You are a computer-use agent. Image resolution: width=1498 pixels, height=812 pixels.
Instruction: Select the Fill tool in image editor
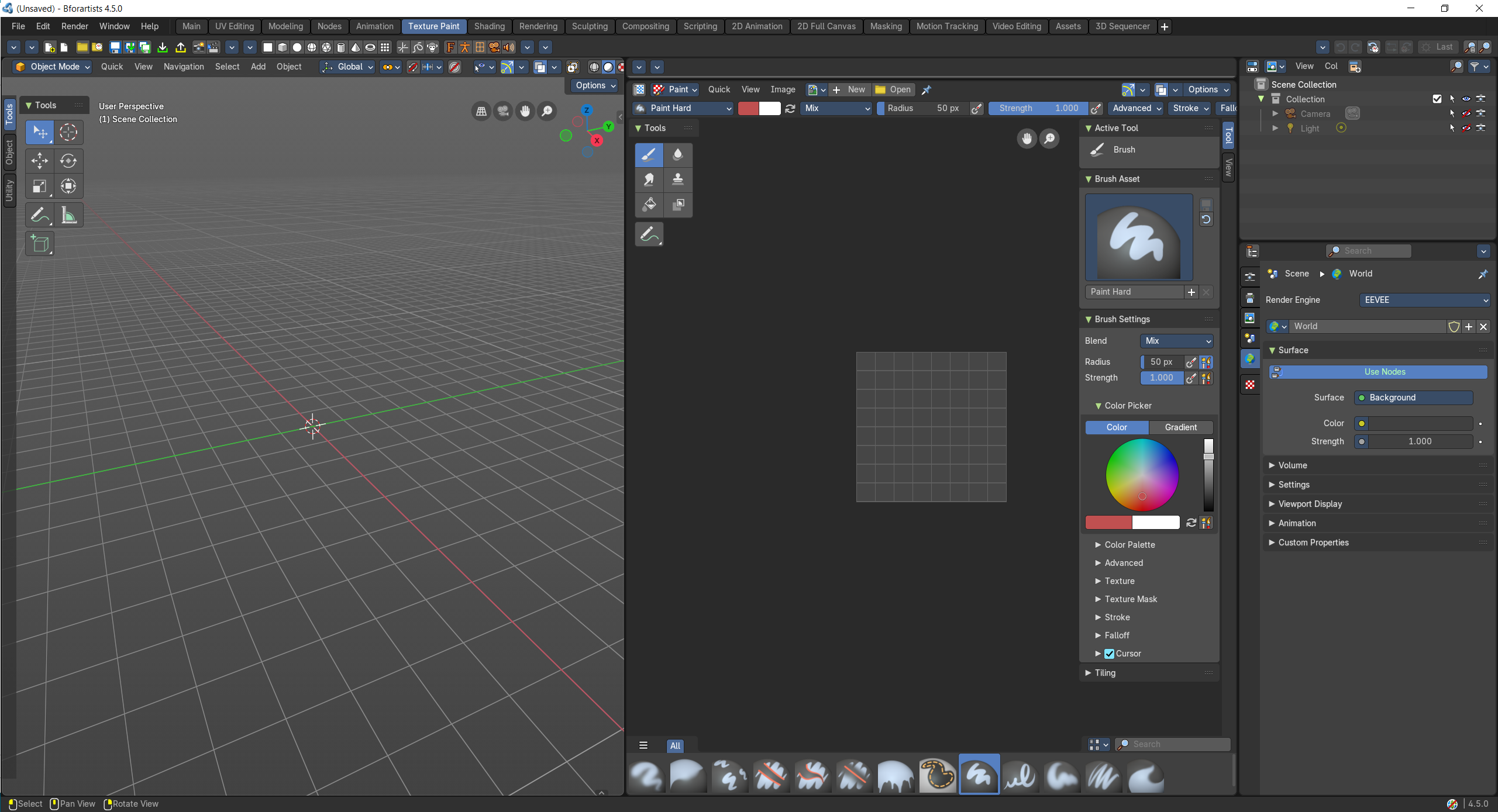649,205
